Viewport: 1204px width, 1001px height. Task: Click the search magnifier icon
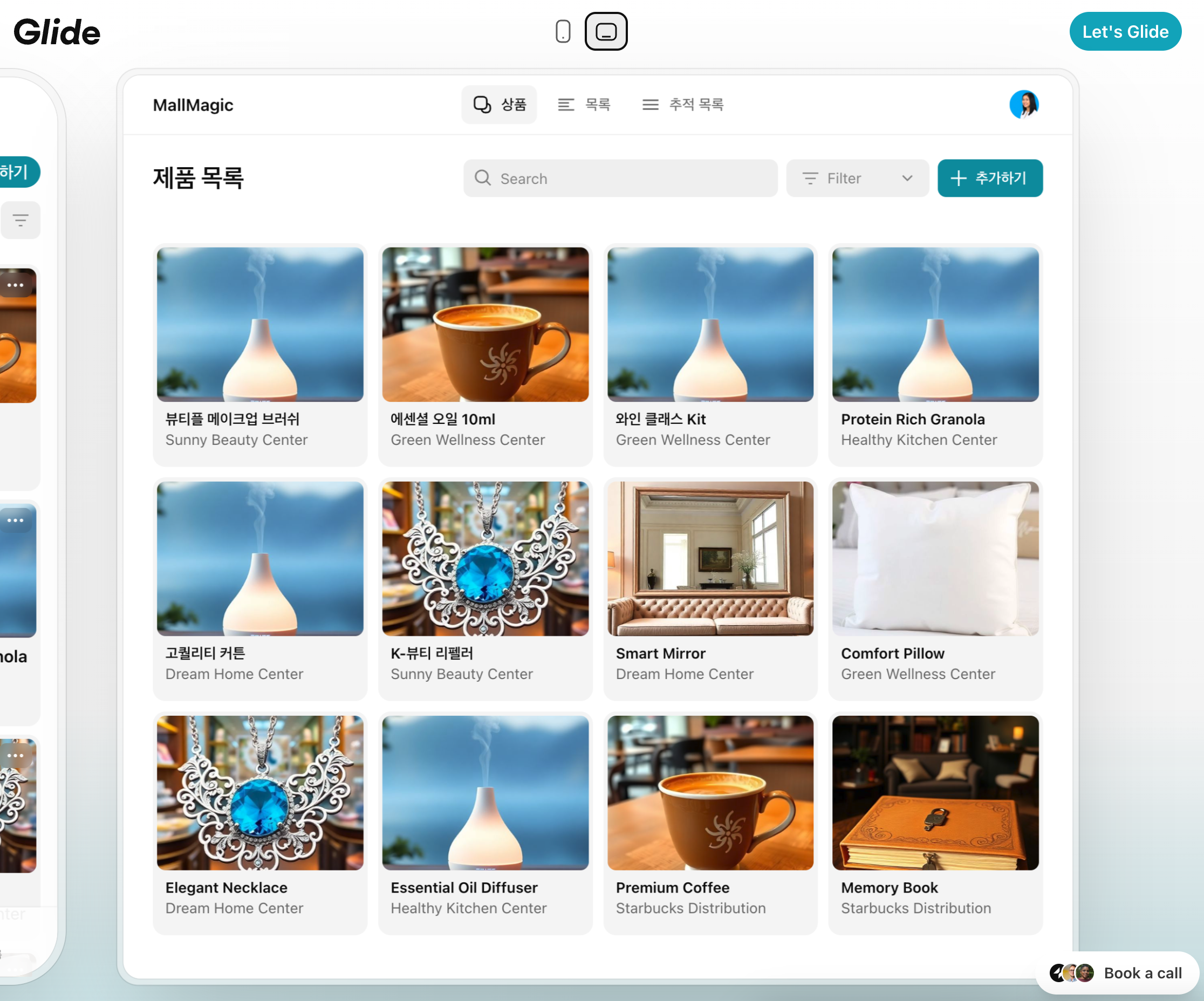(483, 178)
